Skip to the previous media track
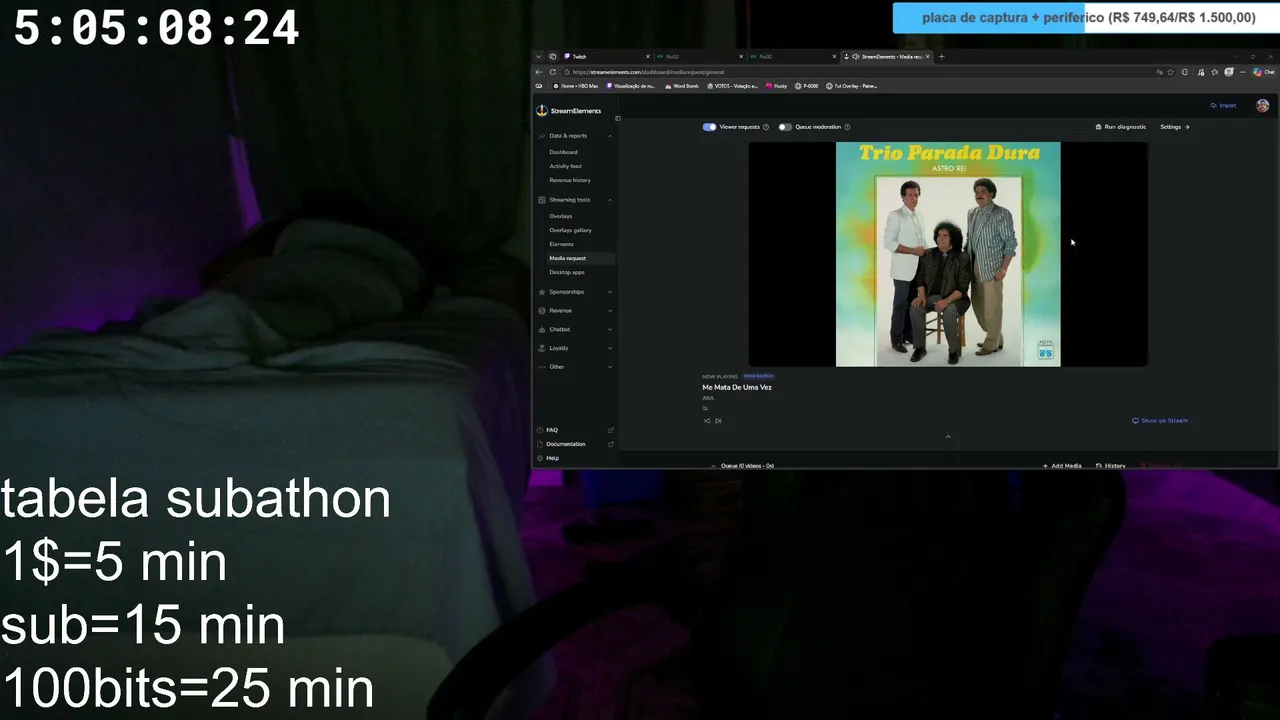Screen dimensions: 1280x720 point(707,421)
